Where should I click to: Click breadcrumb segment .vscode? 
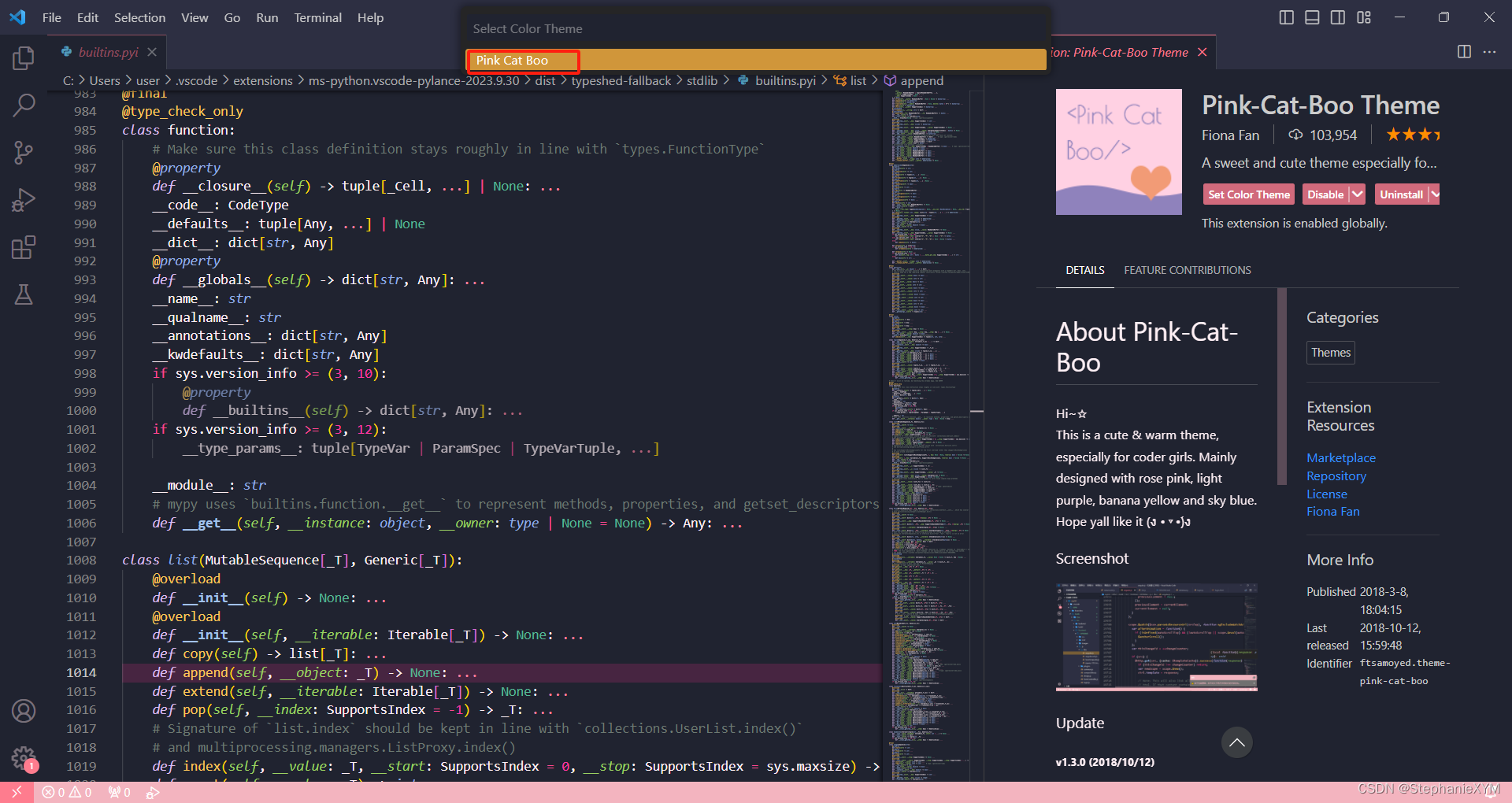pos(196,80)
